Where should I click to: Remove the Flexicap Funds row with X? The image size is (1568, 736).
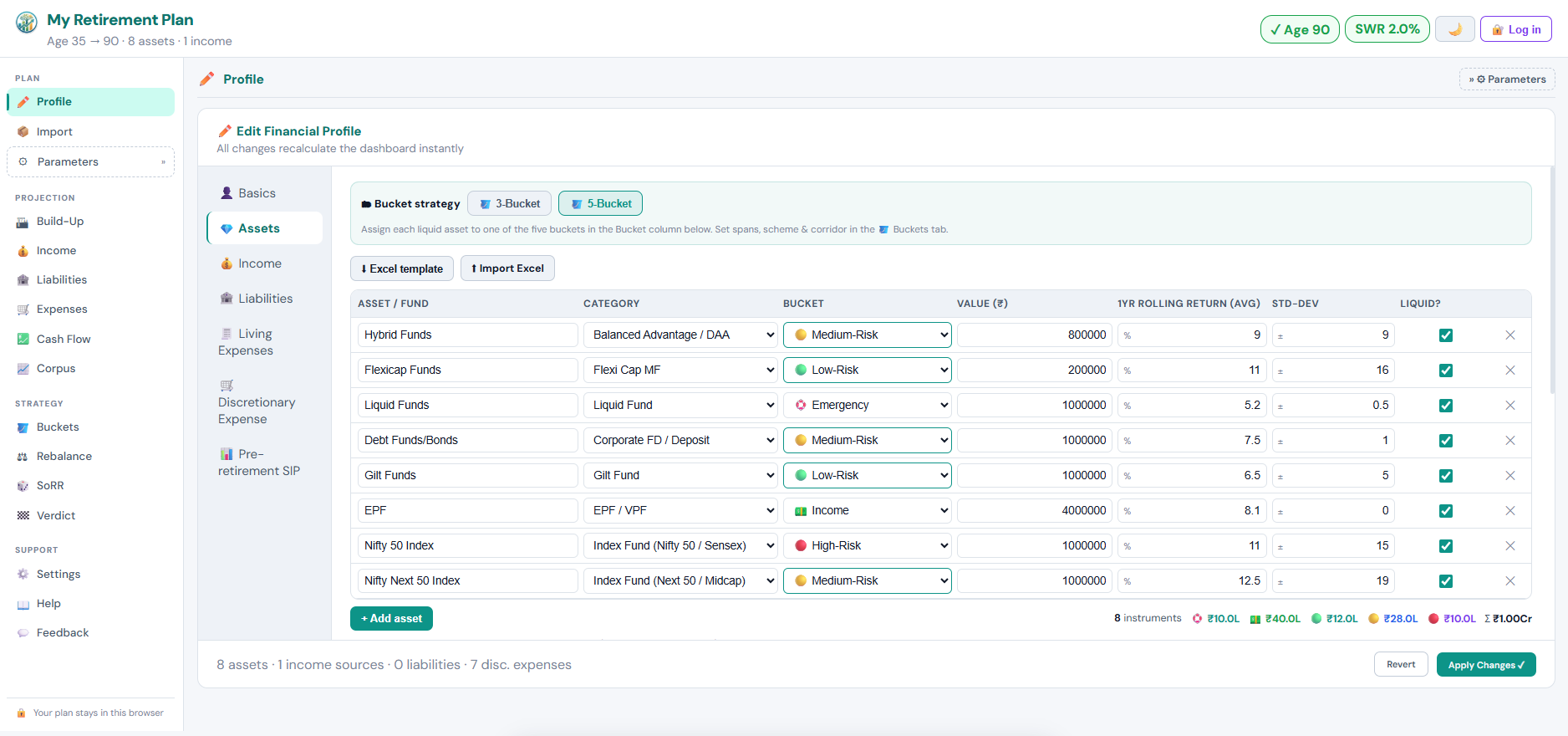[1510, 370]
